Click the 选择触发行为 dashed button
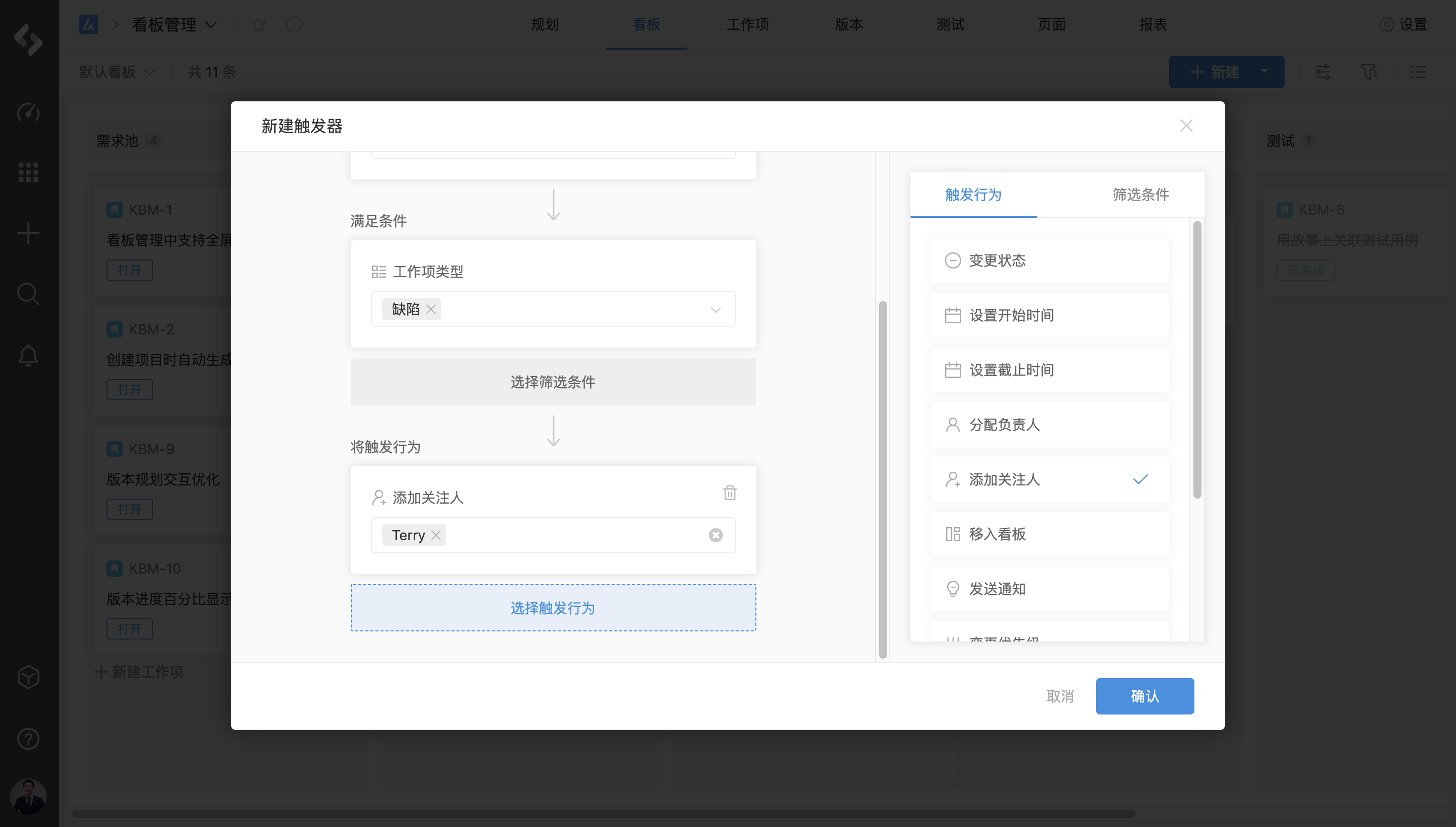Screen dimensions: 1456x827 (553, 608)
